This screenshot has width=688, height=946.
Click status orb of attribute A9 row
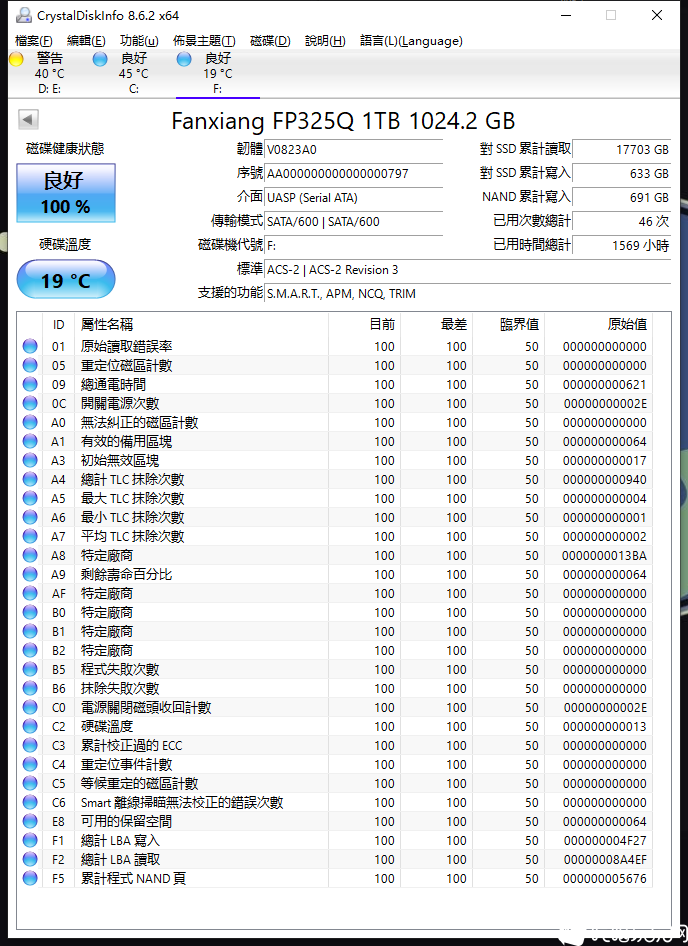point(30,574)
